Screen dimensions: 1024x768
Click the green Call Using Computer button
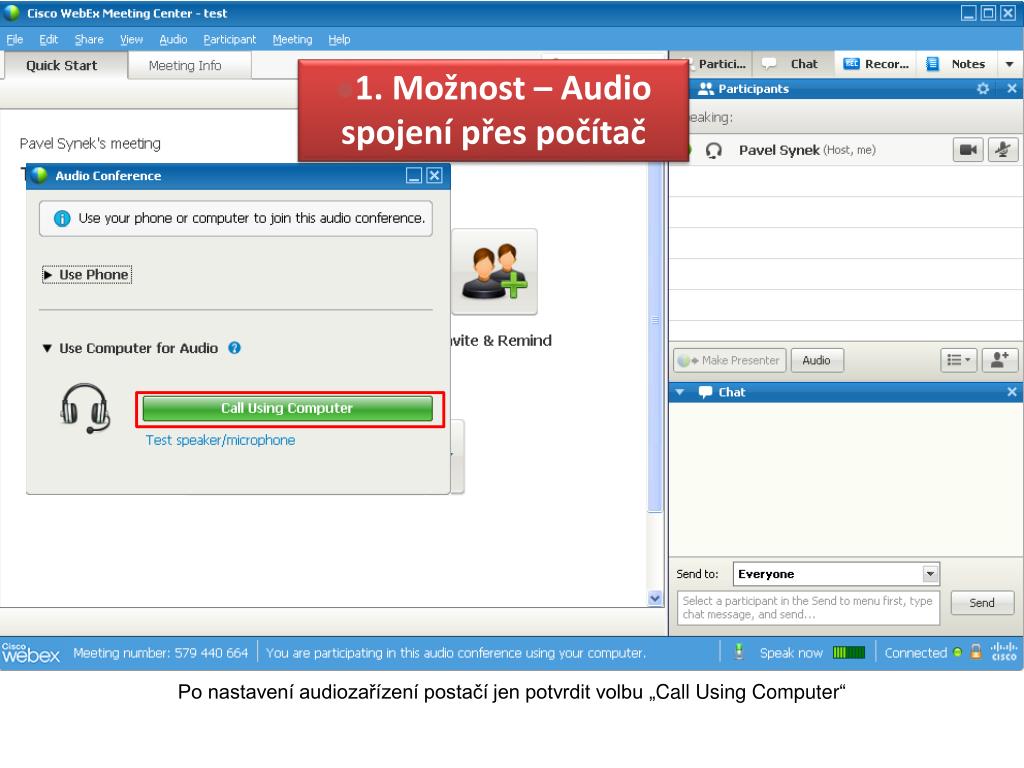[287, 408]
